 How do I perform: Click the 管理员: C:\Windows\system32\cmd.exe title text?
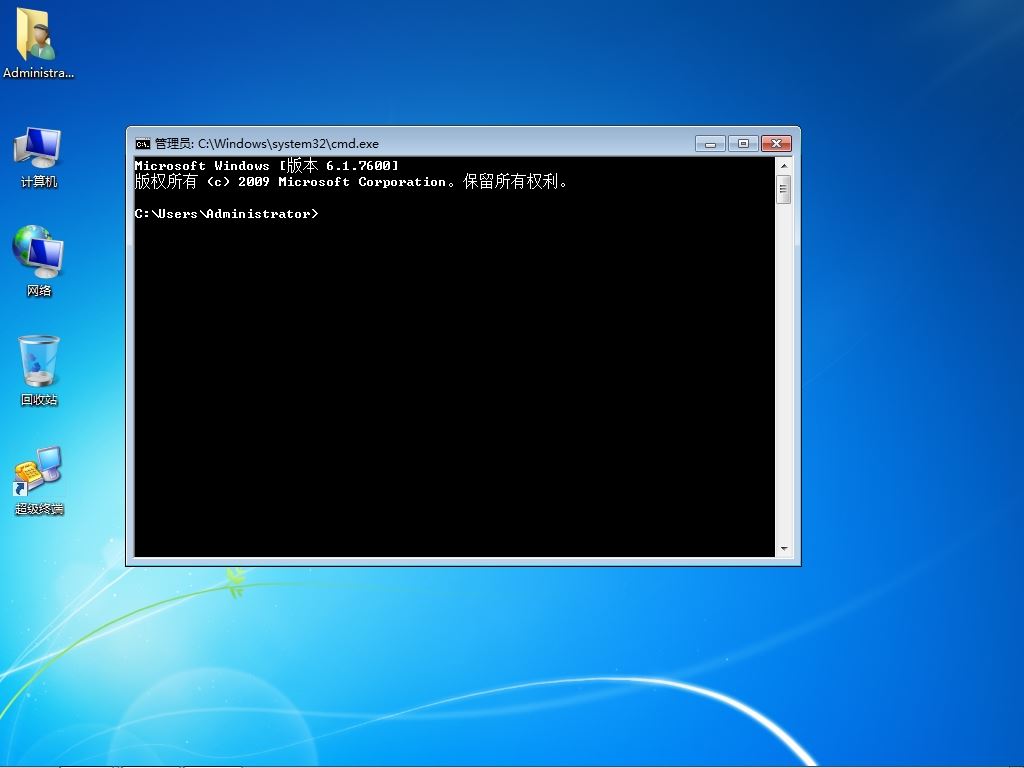[x=266, y=144]
